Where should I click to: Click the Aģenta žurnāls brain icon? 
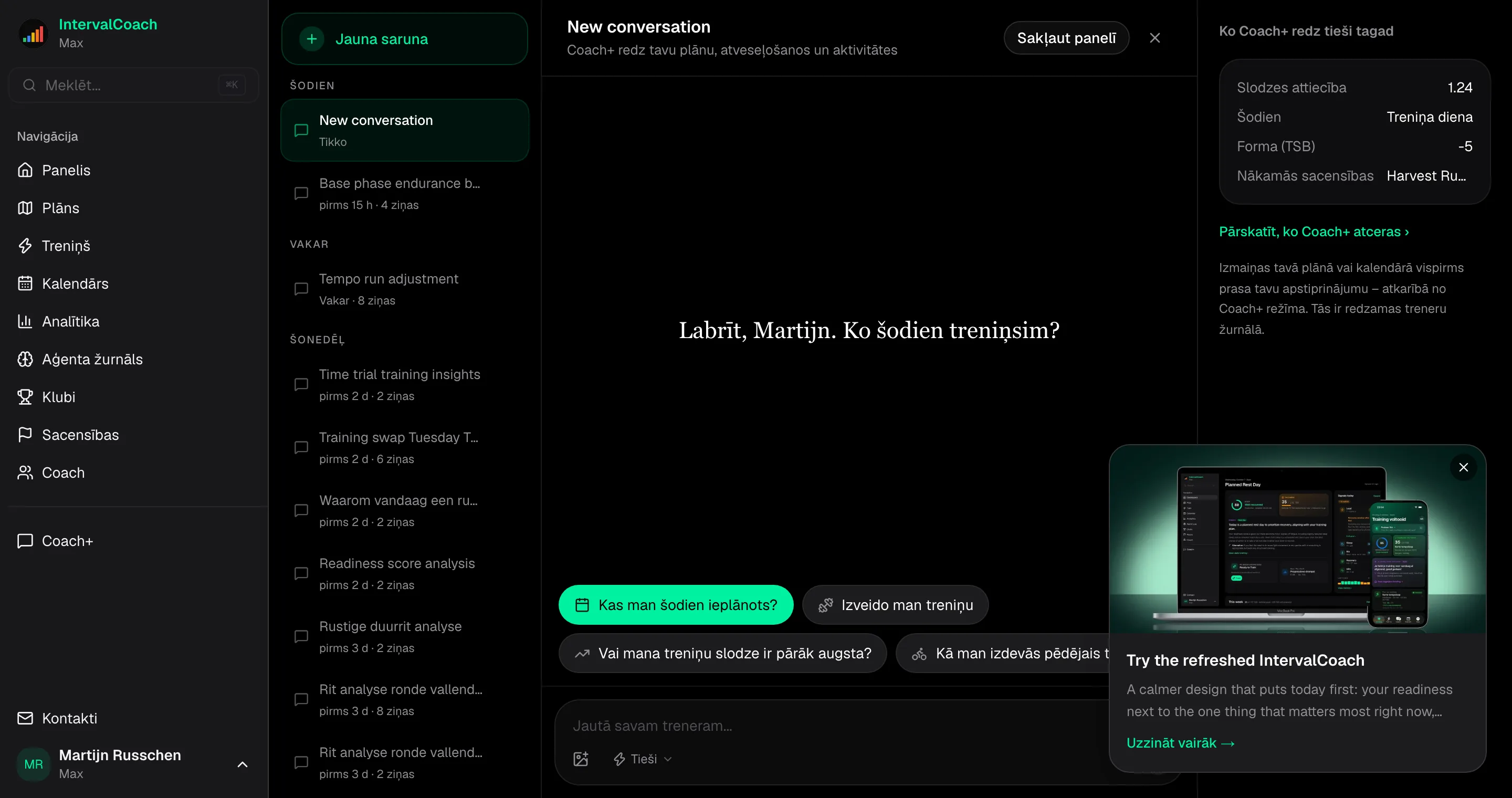[25, 359]
